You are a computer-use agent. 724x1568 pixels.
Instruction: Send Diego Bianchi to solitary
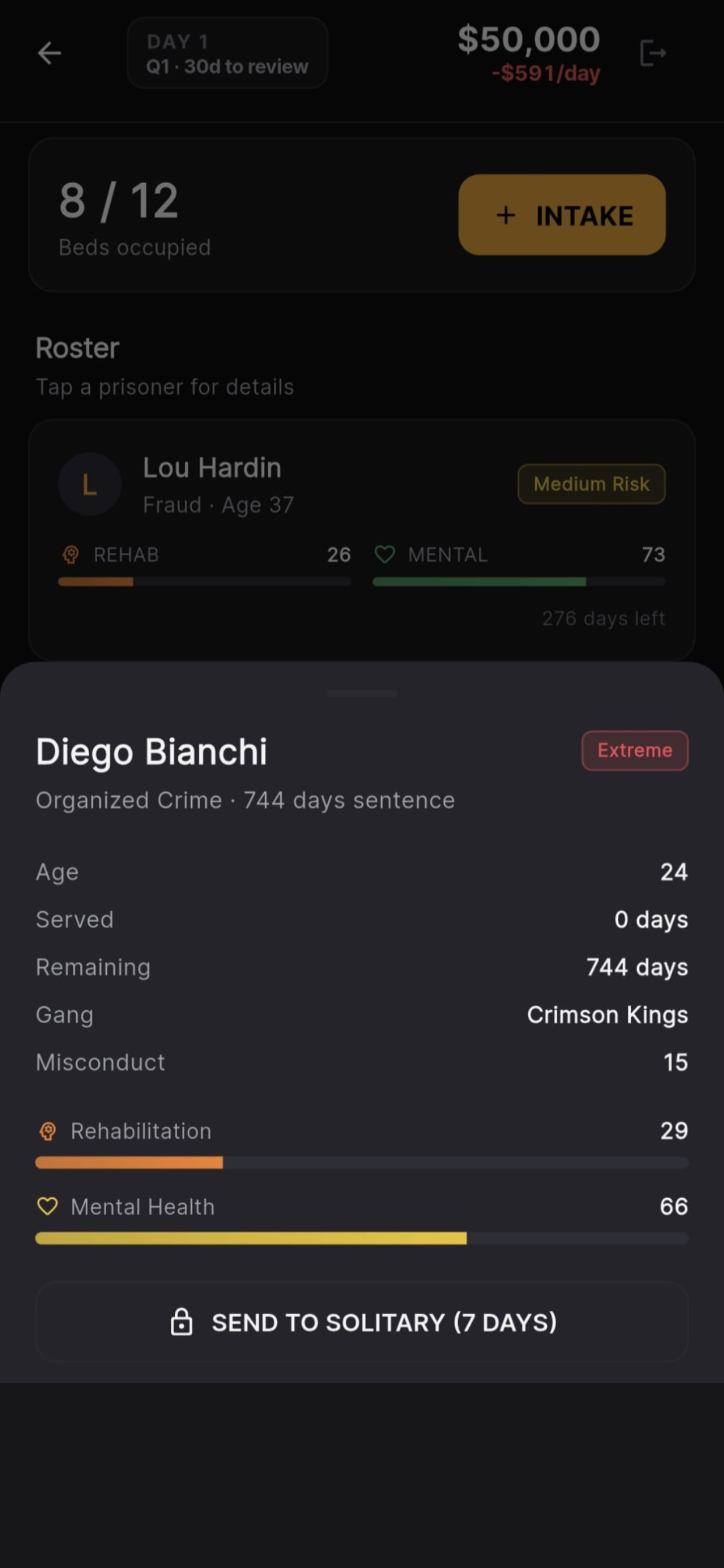[x=362, y=1322]
